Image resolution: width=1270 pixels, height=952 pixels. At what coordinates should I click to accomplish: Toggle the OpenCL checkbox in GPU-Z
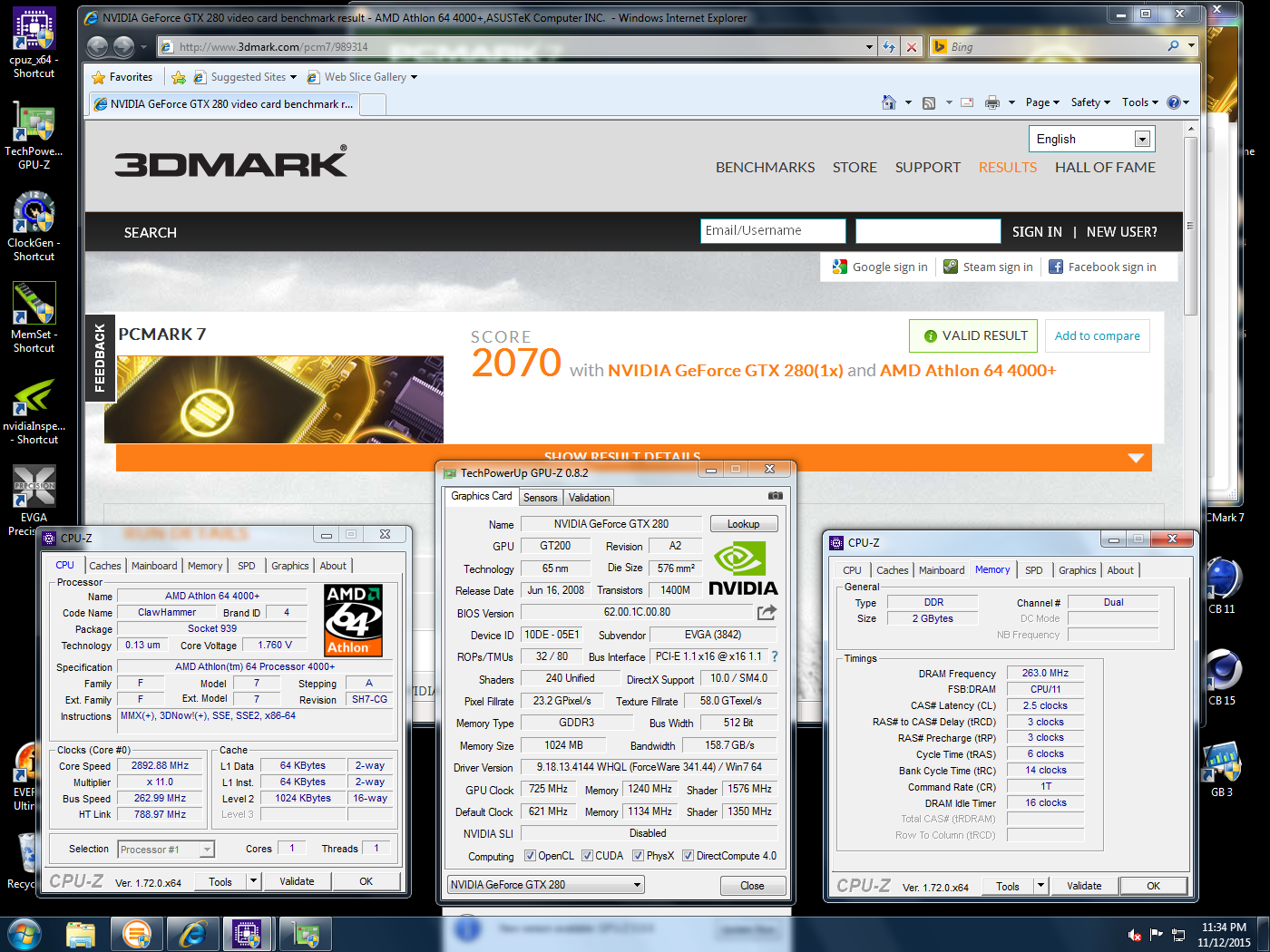click(x=530, y=856)
